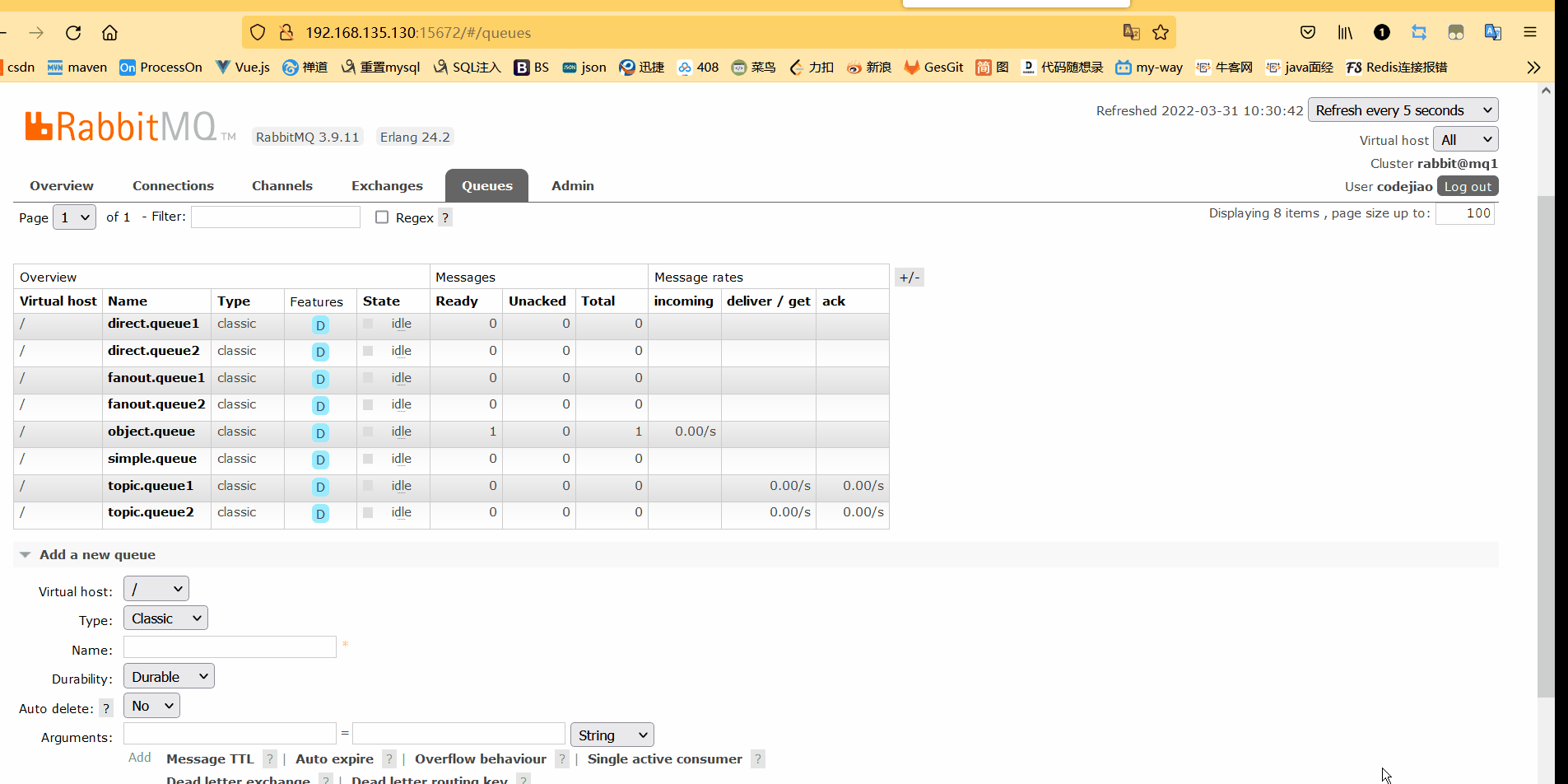Focus the new queue Name field
Viewport: 1568px width, 784px height.
230,647
